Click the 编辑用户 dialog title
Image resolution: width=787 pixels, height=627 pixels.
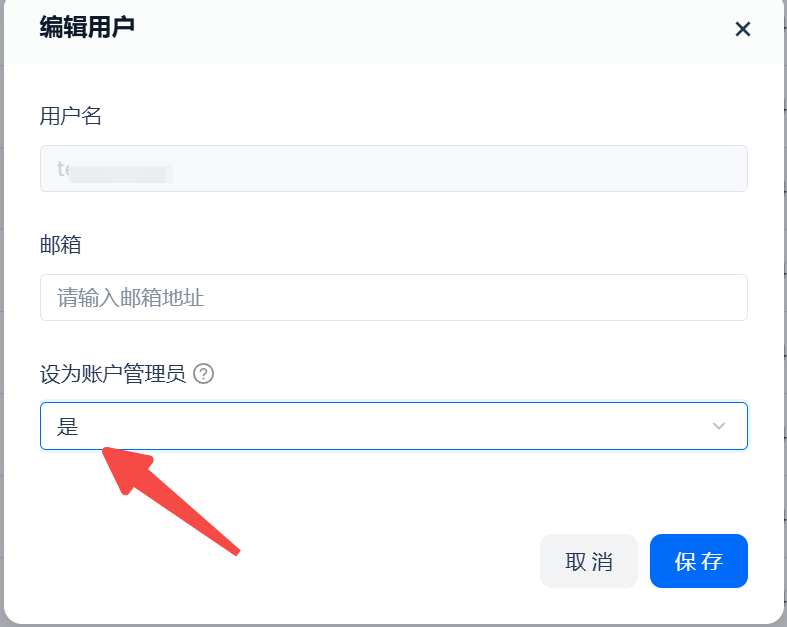87,27
